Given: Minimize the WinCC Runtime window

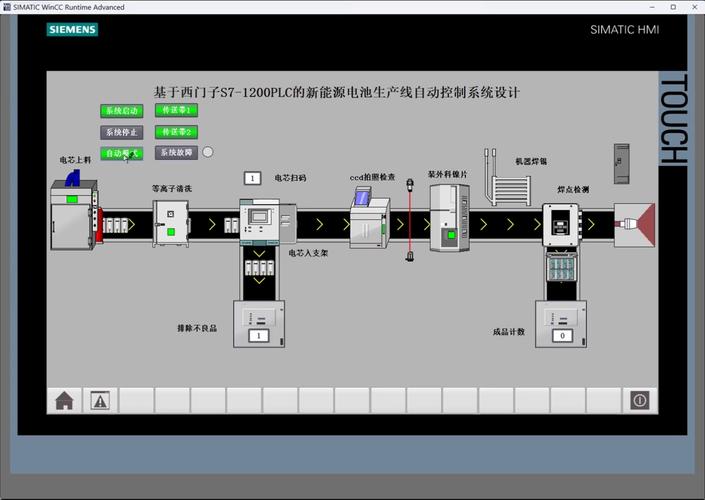Looking at the screenshot, I should (x=652, y=7).
